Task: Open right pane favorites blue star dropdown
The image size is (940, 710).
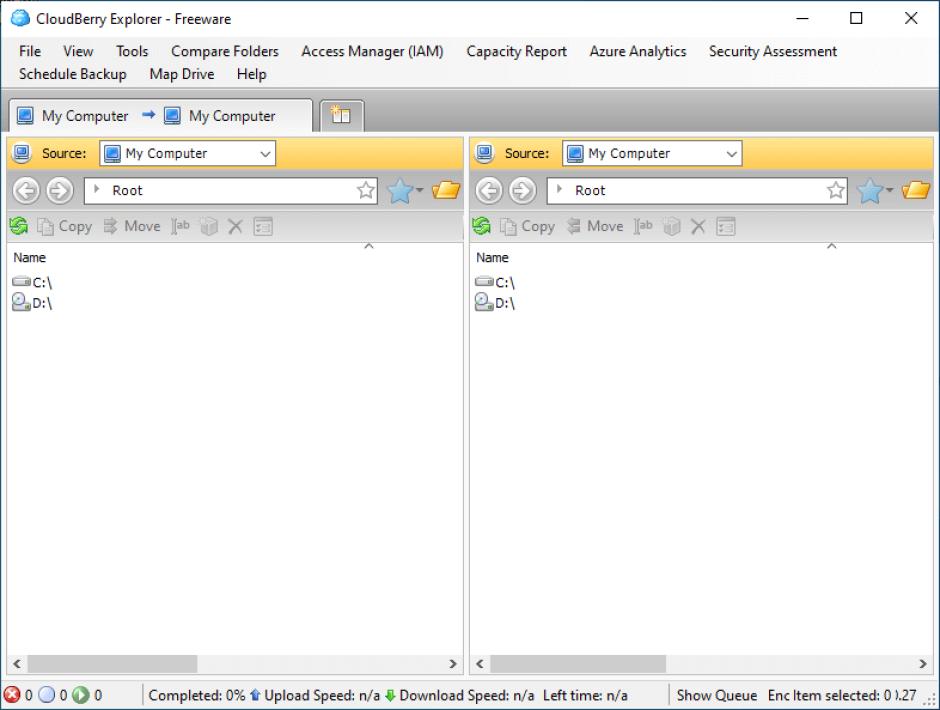Action: coord(875,191)
